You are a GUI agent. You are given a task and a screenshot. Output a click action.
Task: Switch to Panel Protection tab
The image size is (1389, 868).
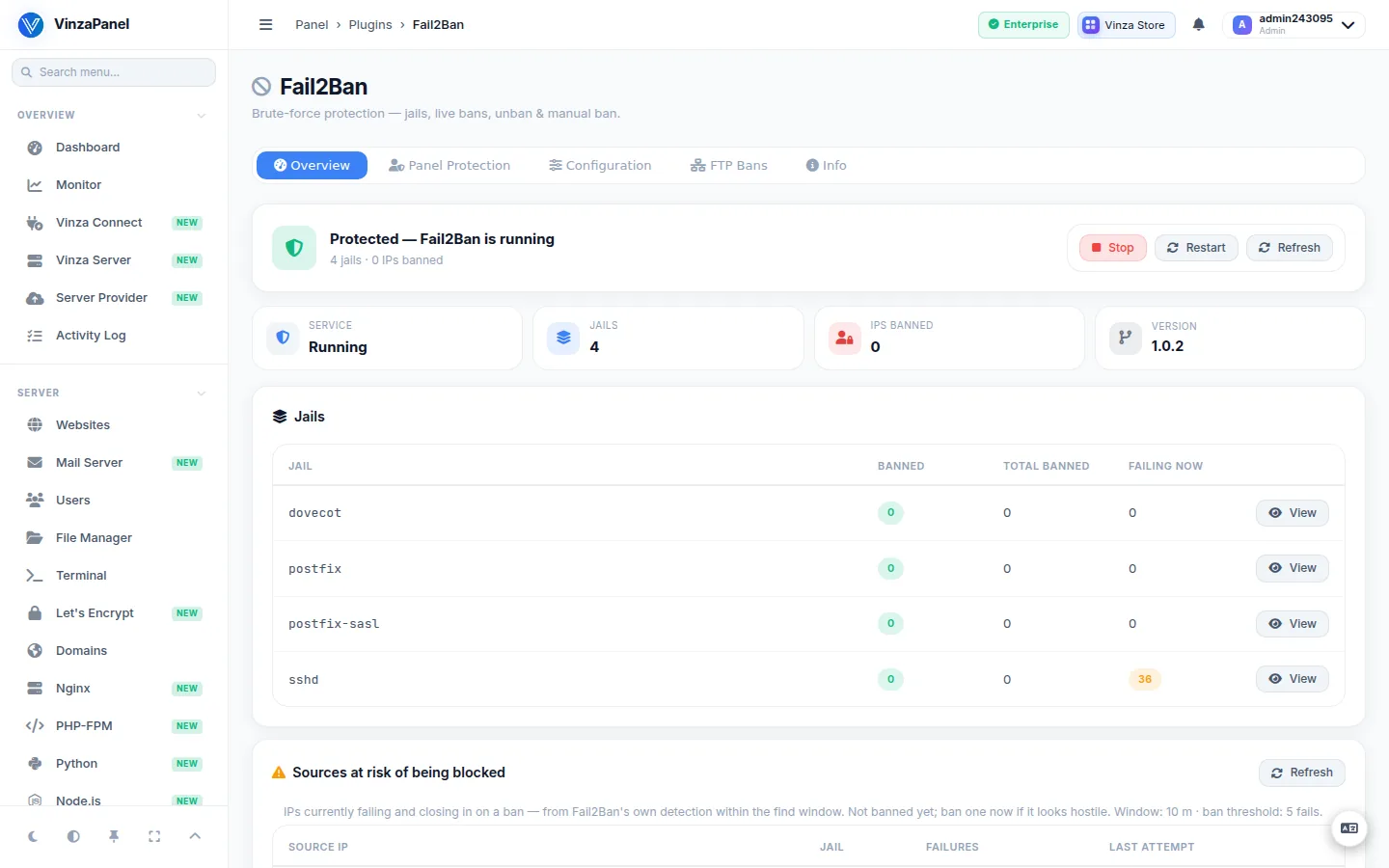point(449,166)
